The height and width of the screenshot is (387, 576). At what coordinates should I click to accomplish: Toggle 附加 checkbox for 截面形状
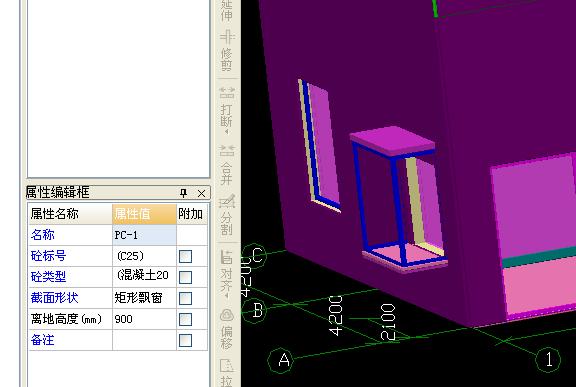coord(186,298)
